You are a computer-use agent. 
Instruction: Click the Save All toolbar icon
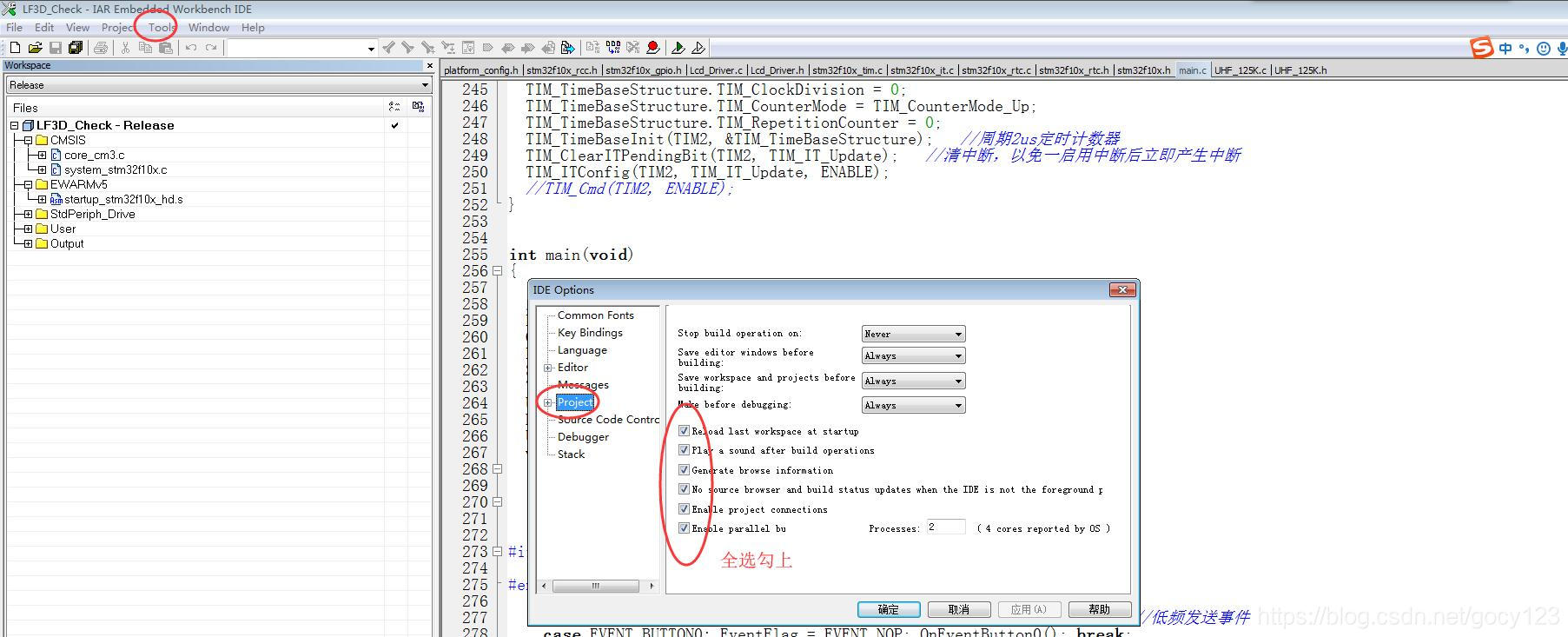click(x=76, y=48)
